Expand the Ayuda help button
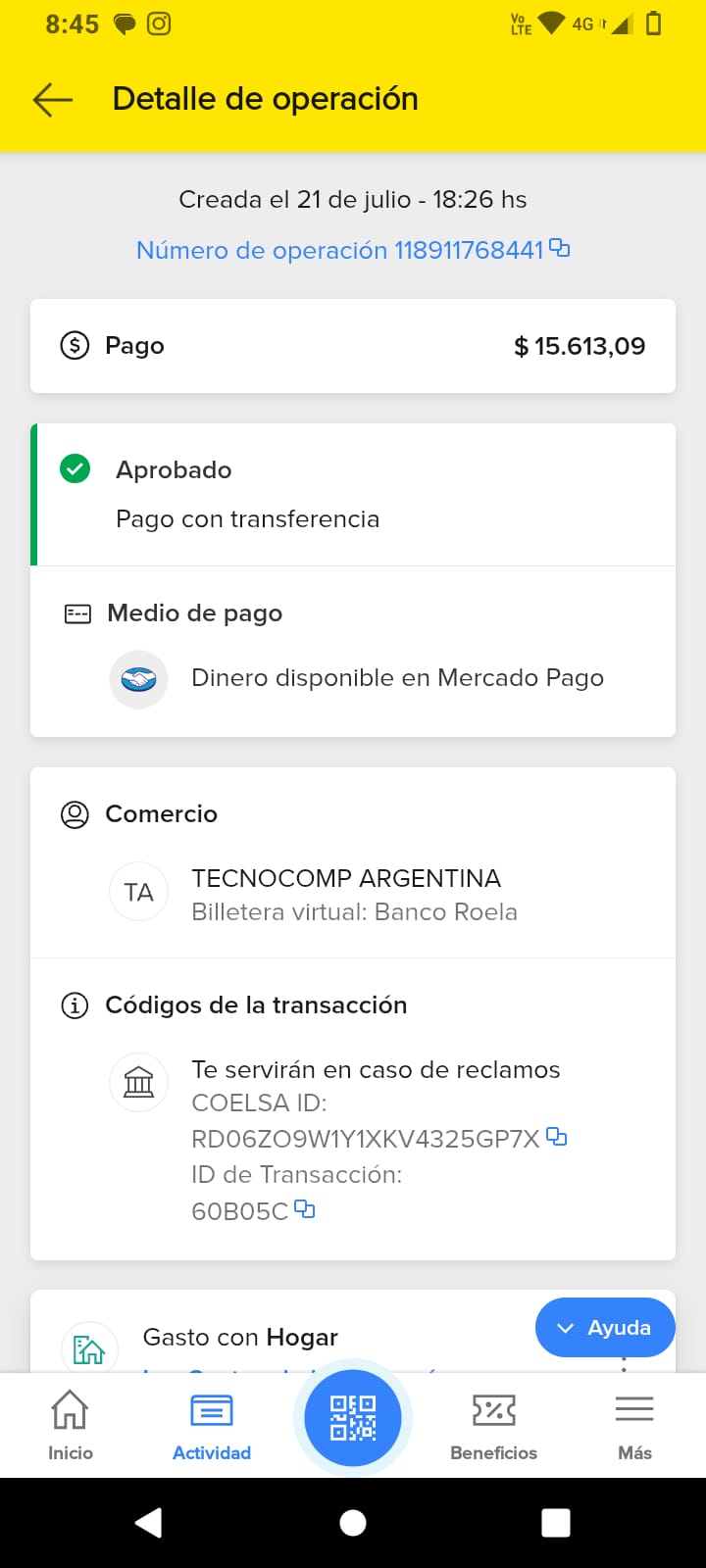706x1568 pixels. coord(605,1328)
